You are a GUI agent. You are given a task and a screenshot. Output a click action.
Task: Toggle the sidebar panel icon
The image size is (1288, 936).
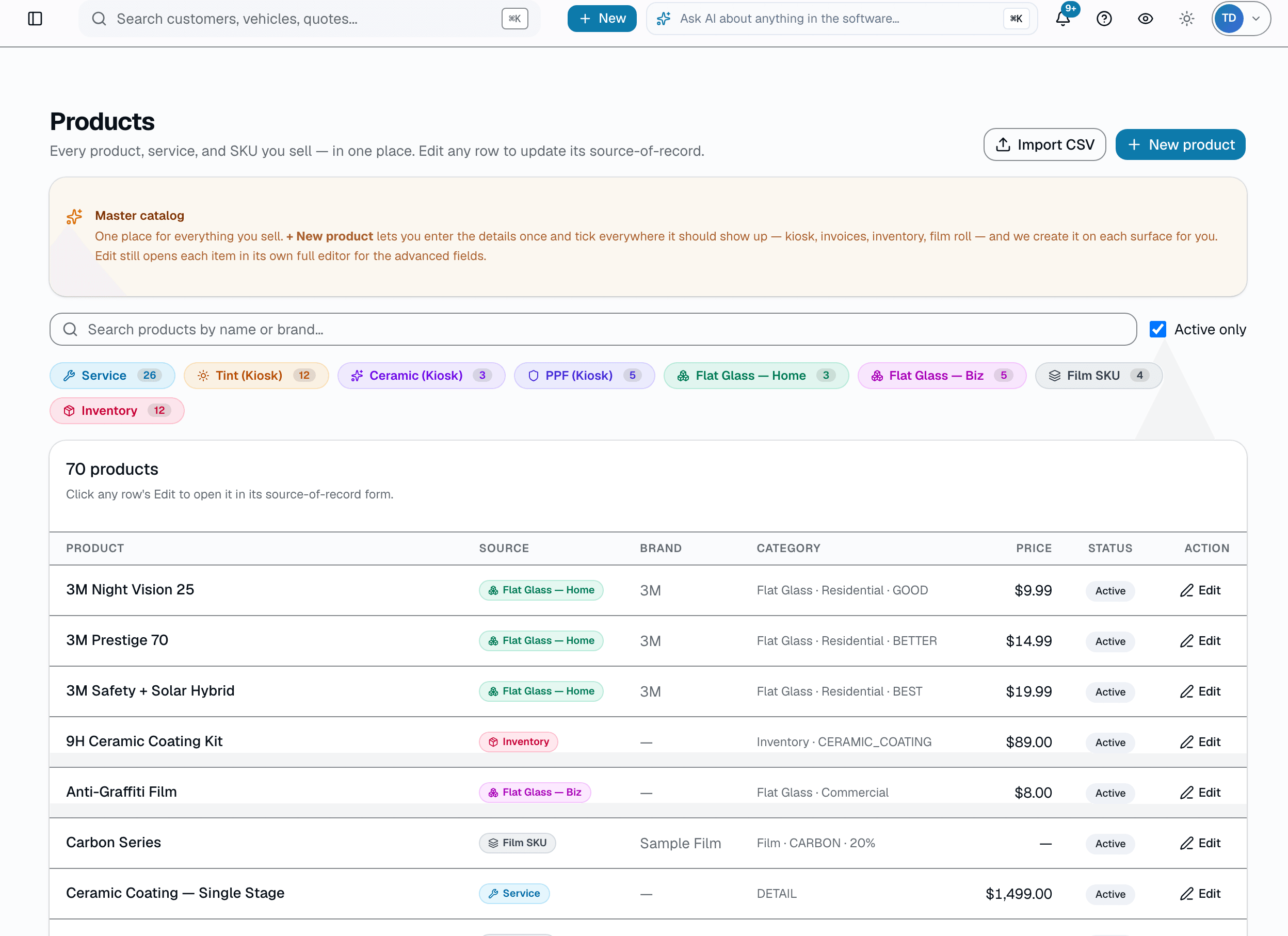point(35,19)
